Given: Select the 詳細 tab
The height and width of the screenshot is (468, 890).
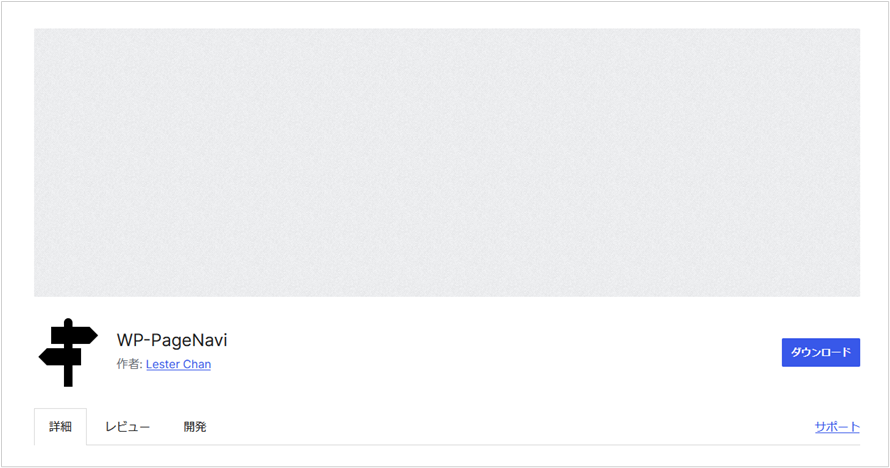Looking at the screenshot, I should 60,427.
